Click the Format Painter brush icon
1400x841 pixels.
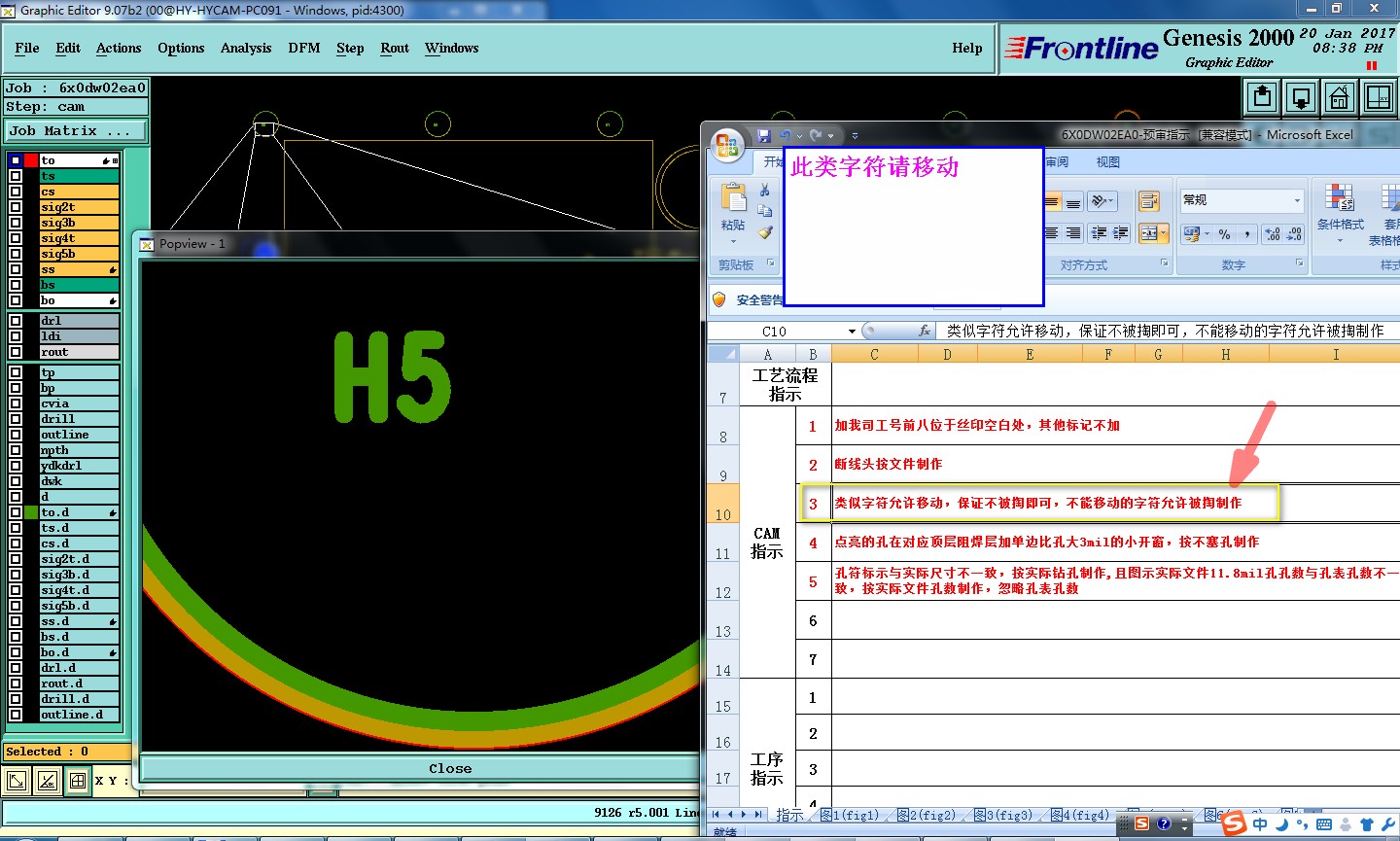pyautogui.click(x=765, y=232)
